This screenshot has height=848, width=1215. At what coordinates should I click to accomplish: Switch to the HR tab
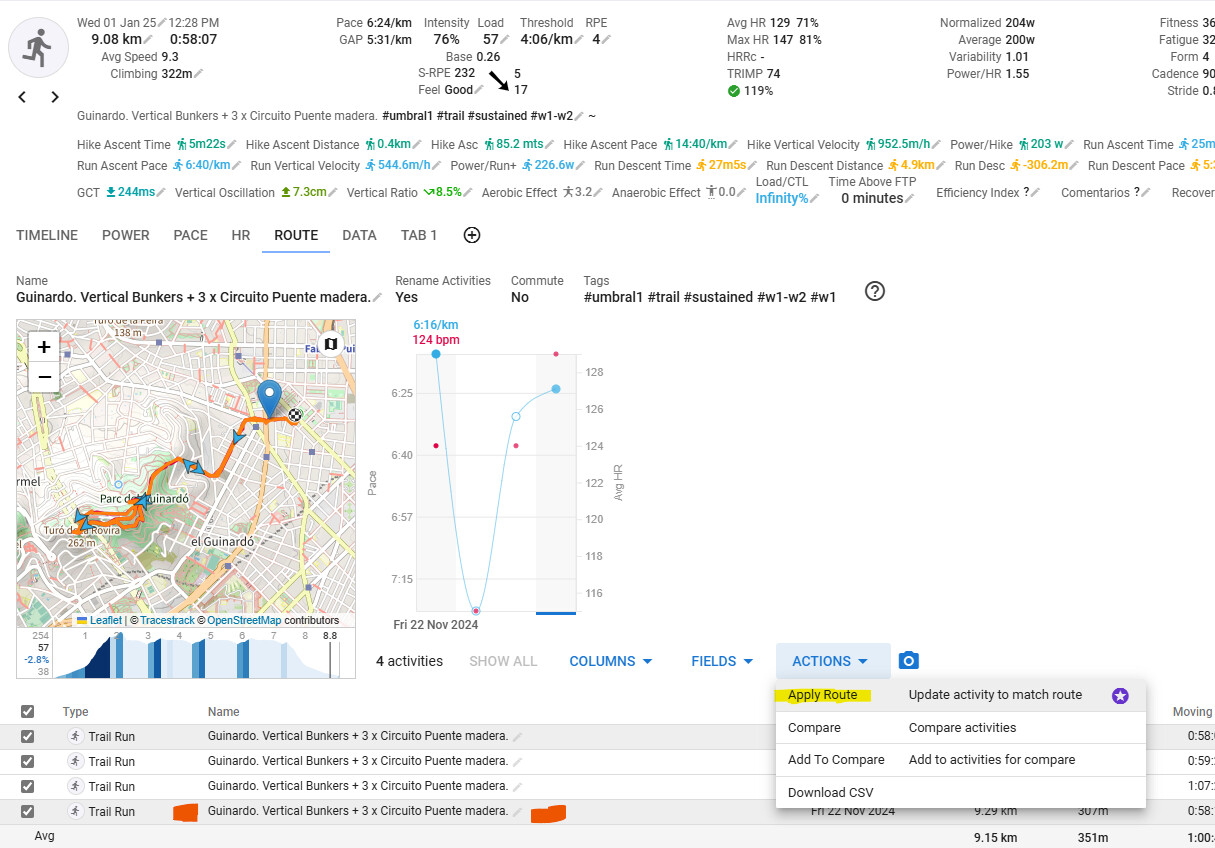pos(241,235)
